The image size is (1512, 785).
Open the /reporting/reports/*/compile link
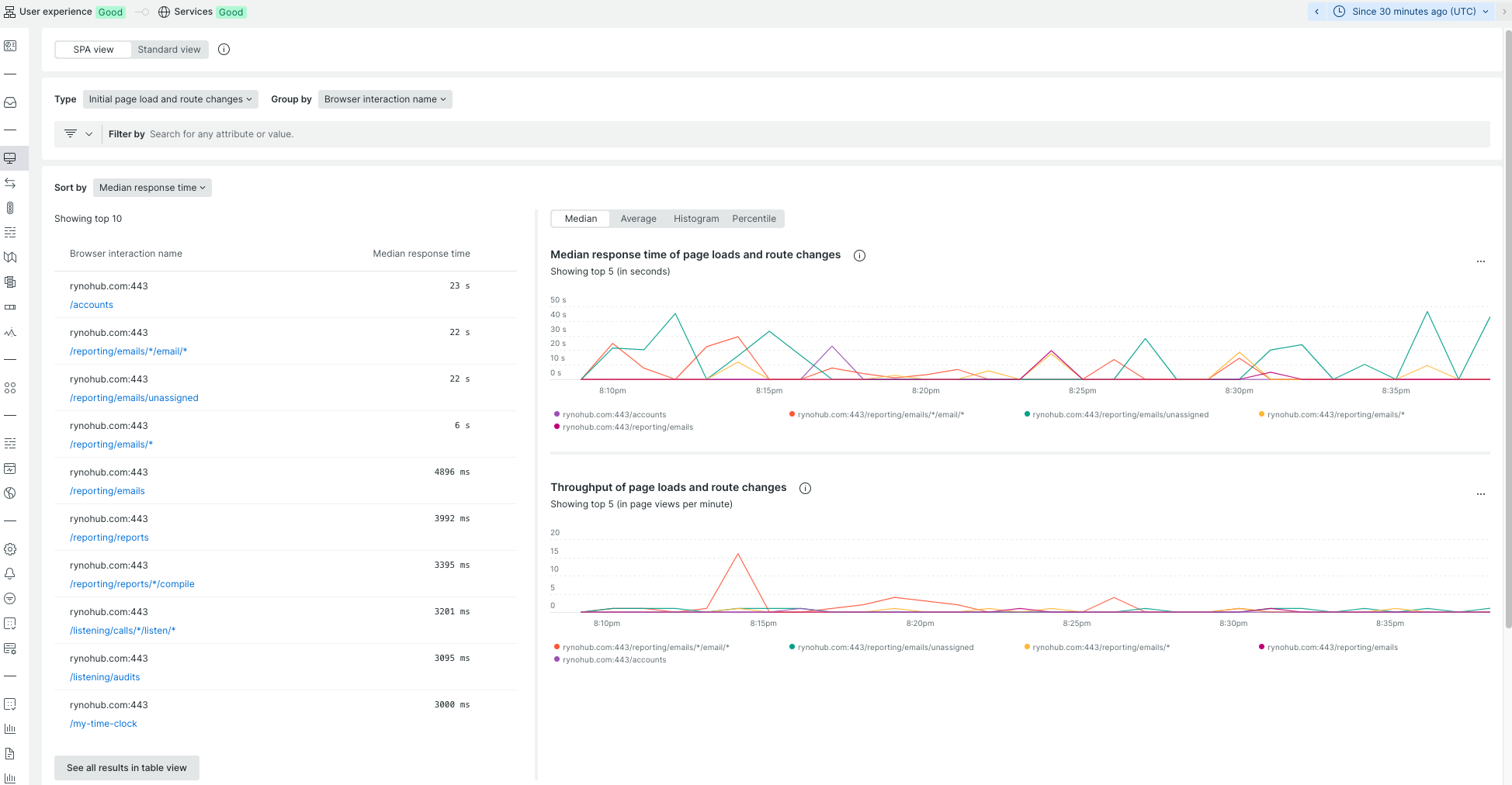(x=132, y=584)
